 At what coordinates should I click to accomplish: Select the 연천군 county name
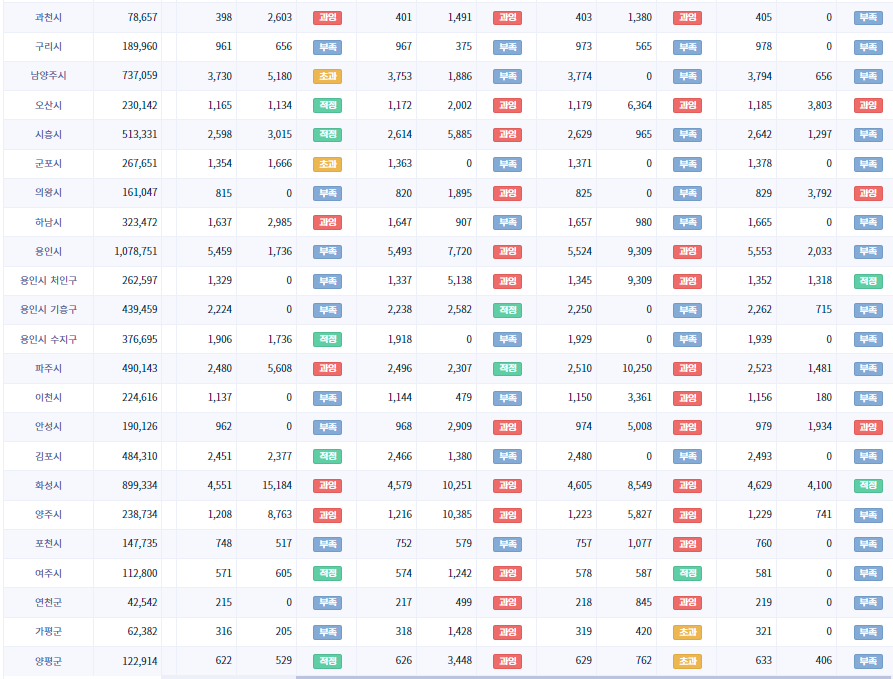[x=48, y=602]
